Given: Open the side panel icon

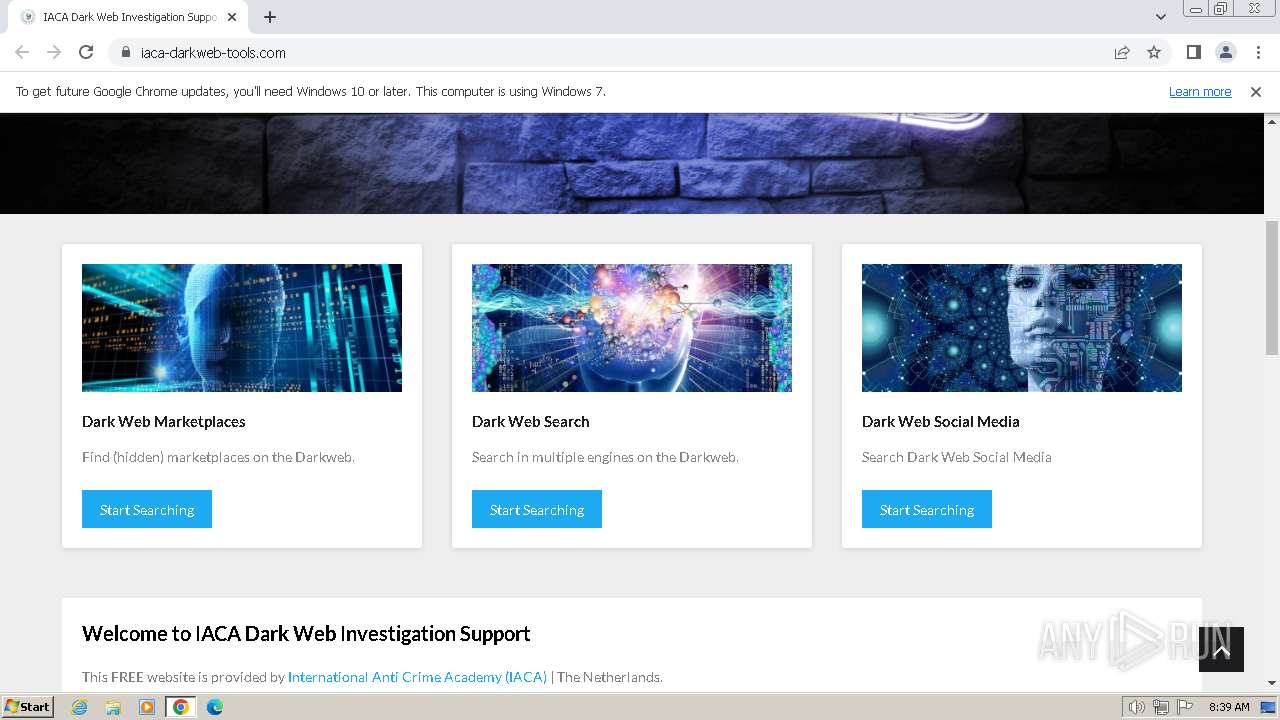Looking at the screenshot, I should click(x=1193, y=52).
